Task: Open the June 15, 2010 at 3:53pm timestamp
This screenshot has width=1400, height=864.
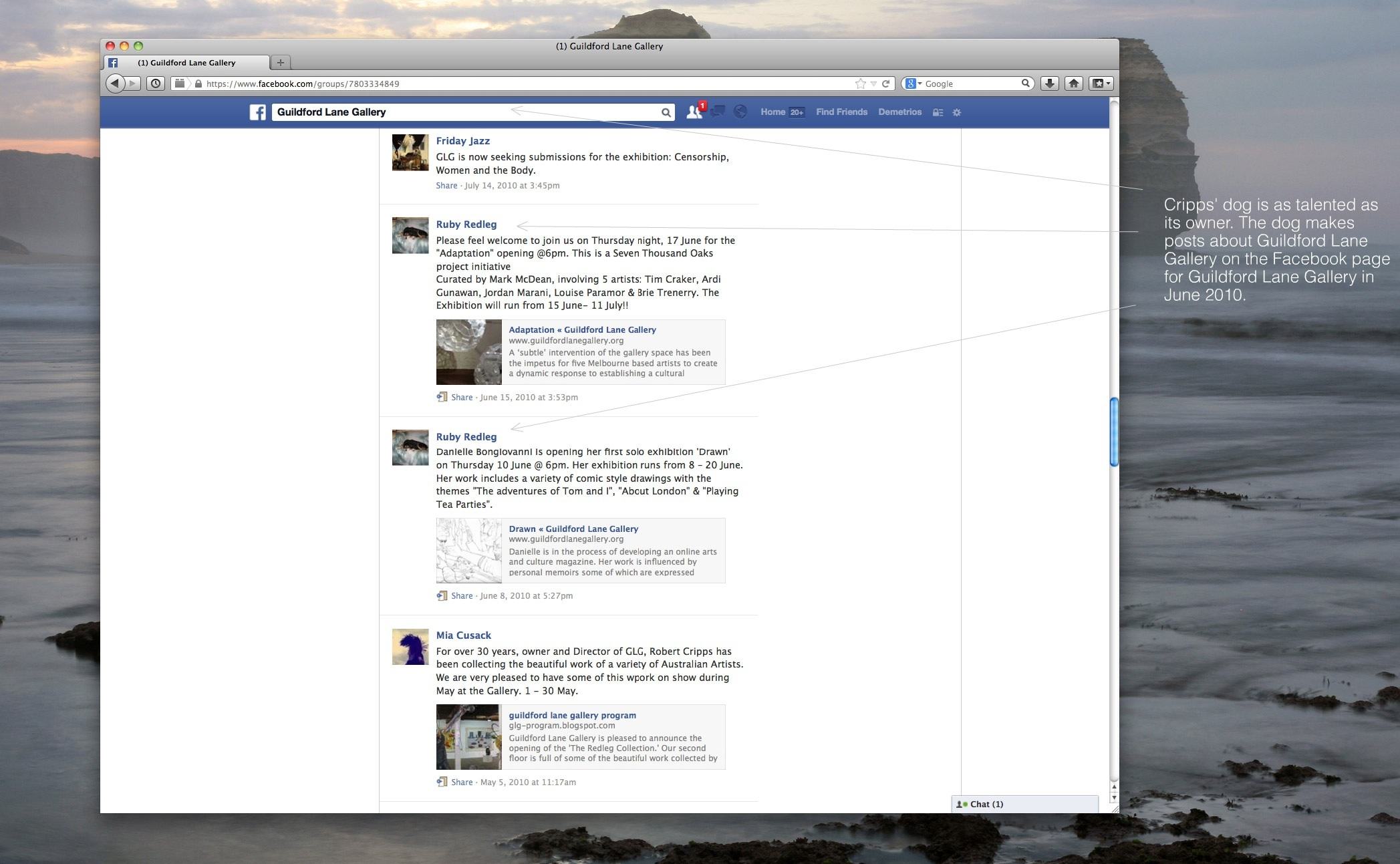Action: tap(529, 398)
